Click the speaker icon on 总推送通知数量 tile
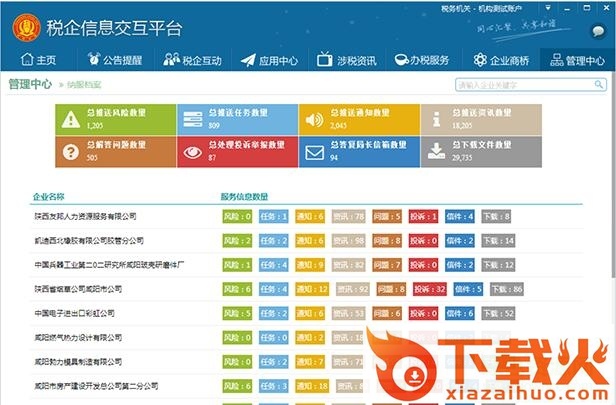616x405 pixels. coord(314,120)
